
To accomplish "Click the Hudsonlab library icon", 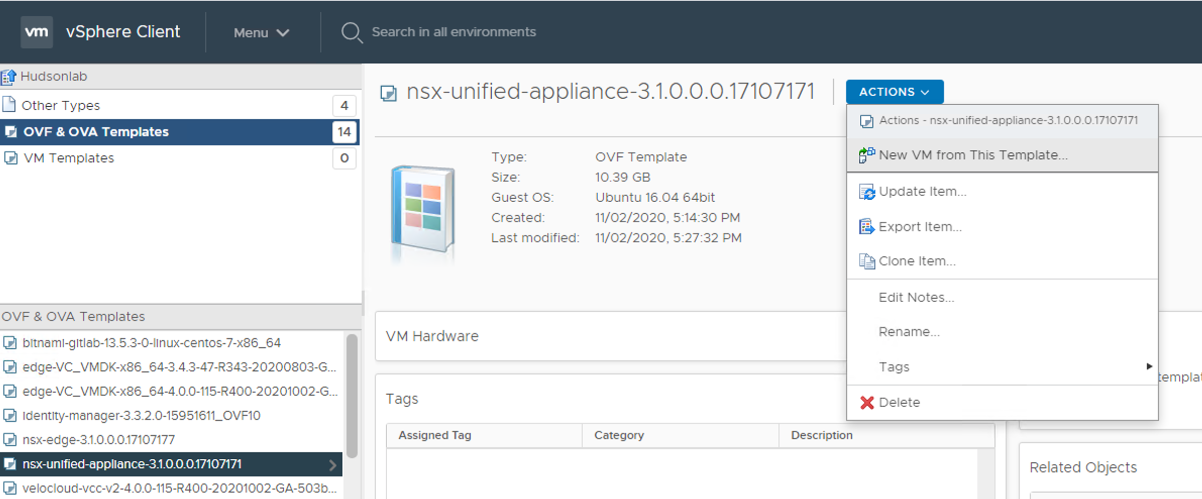I will (9, 76).
